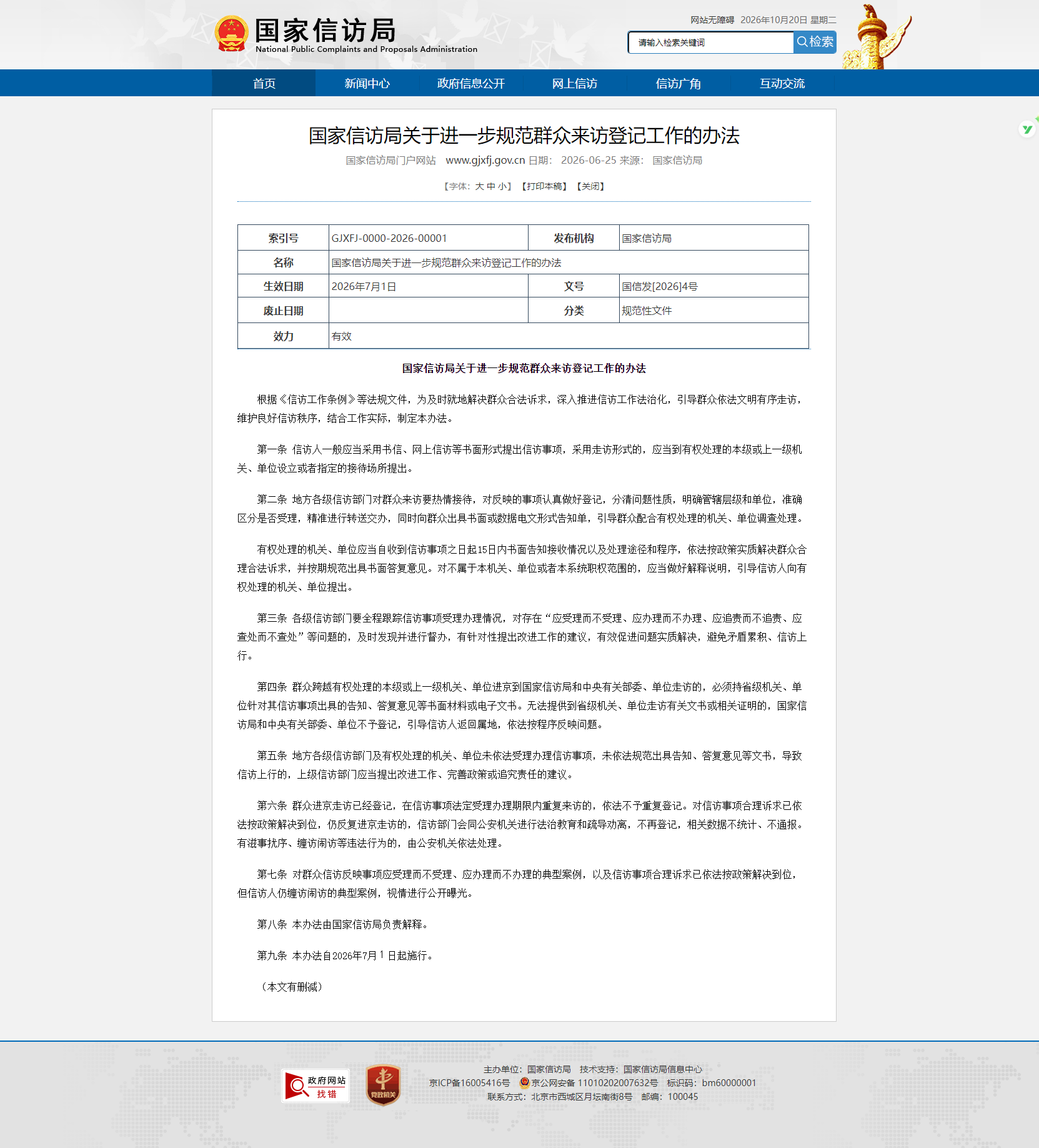Set font size to 小
The height and width of the screenshot is (1148, 1039).
click(502, 186)
